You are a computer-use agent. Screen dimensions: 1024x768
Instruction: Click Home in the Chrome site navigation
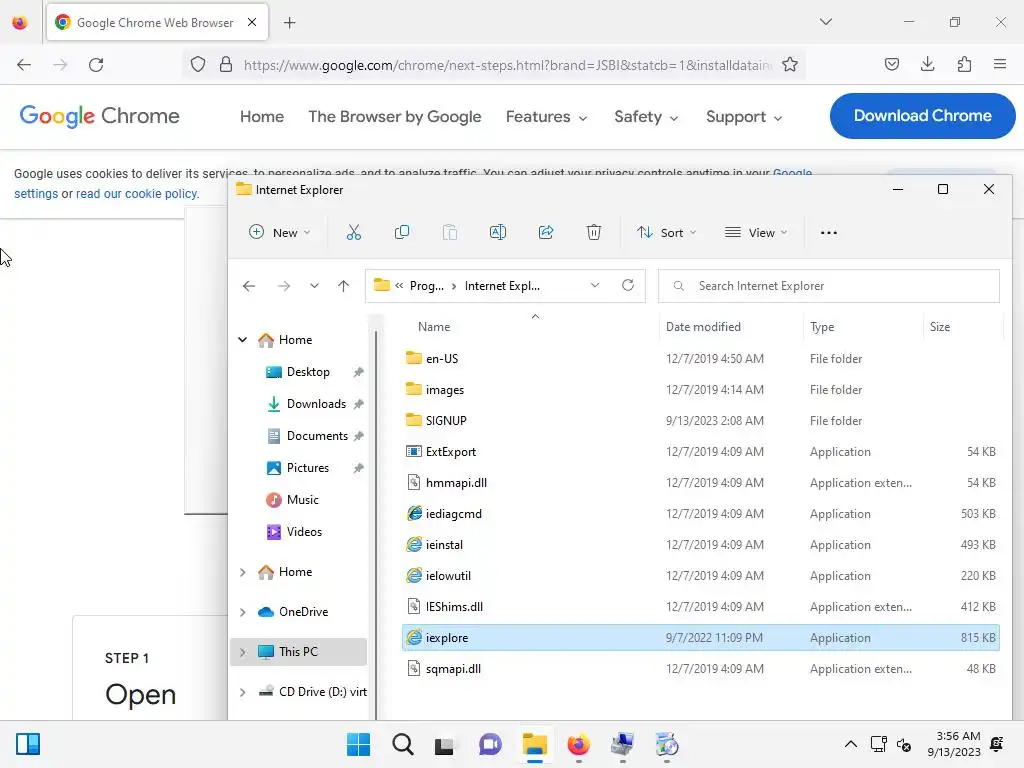pyautogui.click(x=262, y=117)
